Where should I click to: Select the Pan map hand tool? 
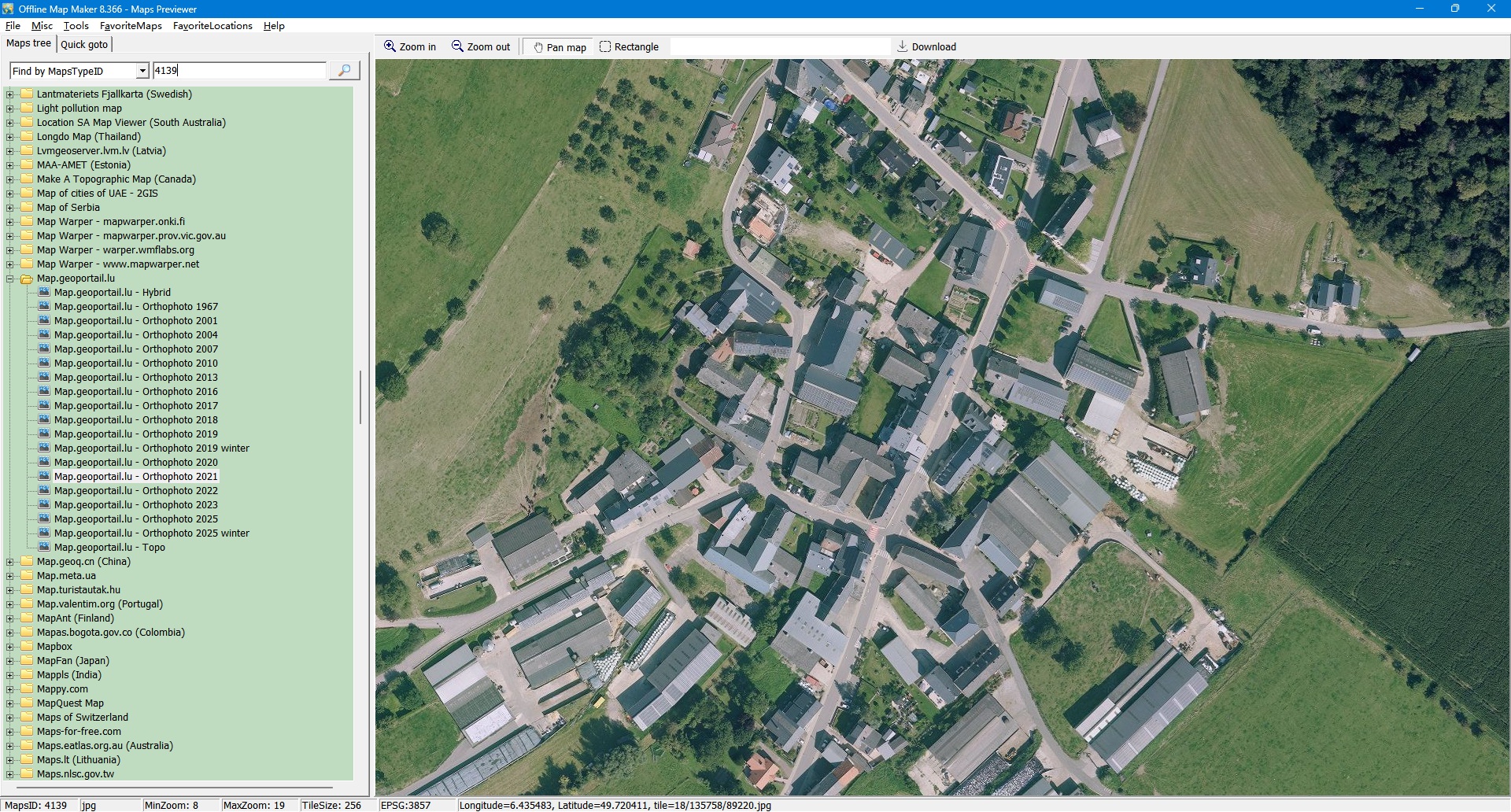538,47
